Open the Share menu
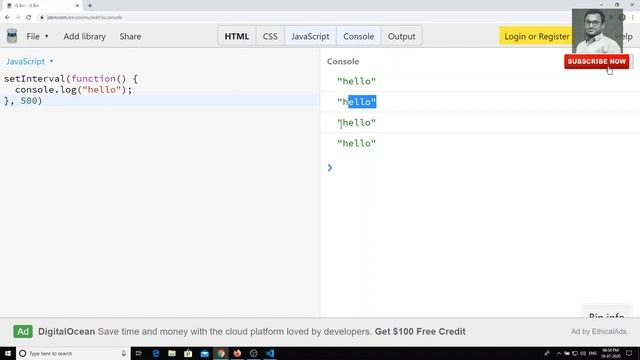The height and width of the screenshot is (360, 640). pyautogui.click(x=130, y=36)
